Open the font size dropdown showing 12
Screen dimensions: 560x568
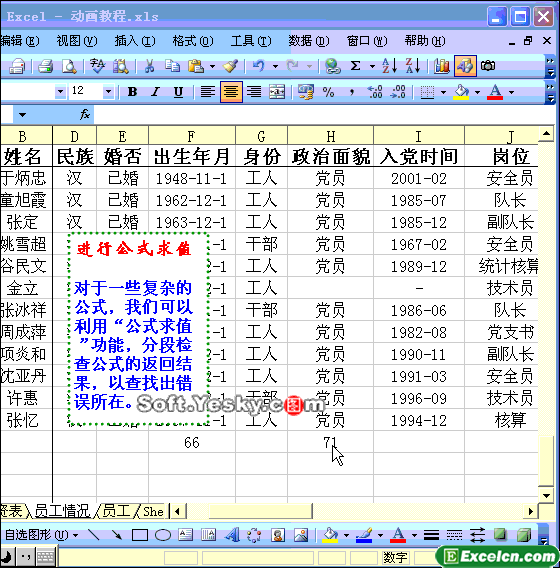(x=108, y=92)
